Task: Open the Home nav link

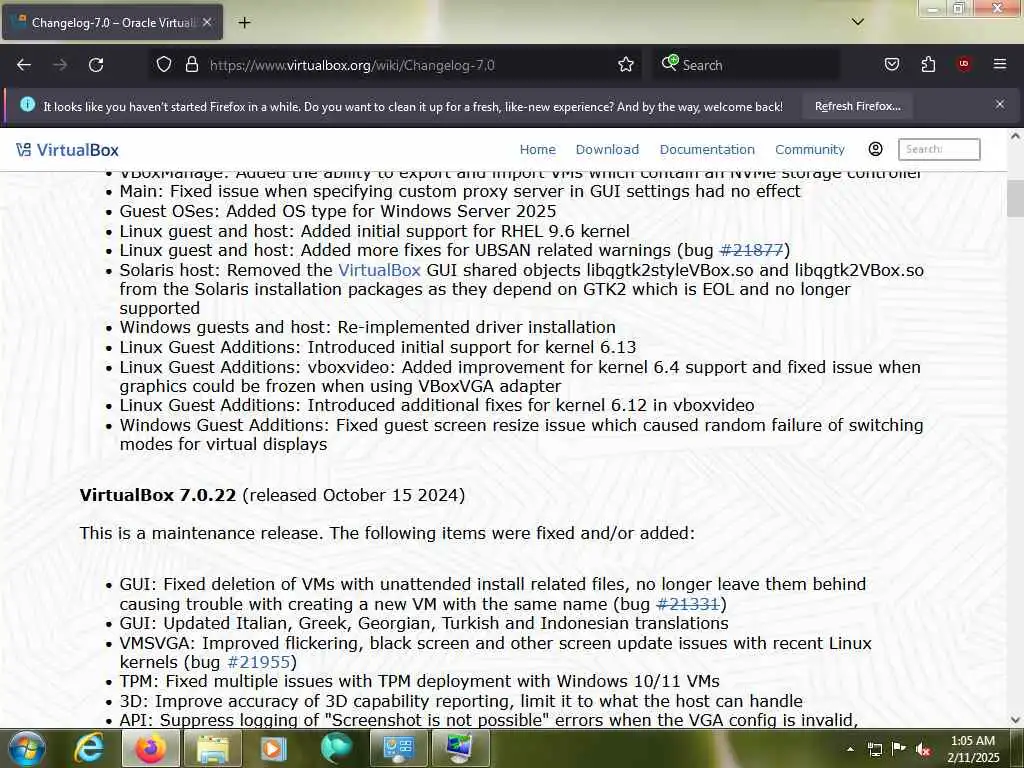Action: tap(537, 150)
